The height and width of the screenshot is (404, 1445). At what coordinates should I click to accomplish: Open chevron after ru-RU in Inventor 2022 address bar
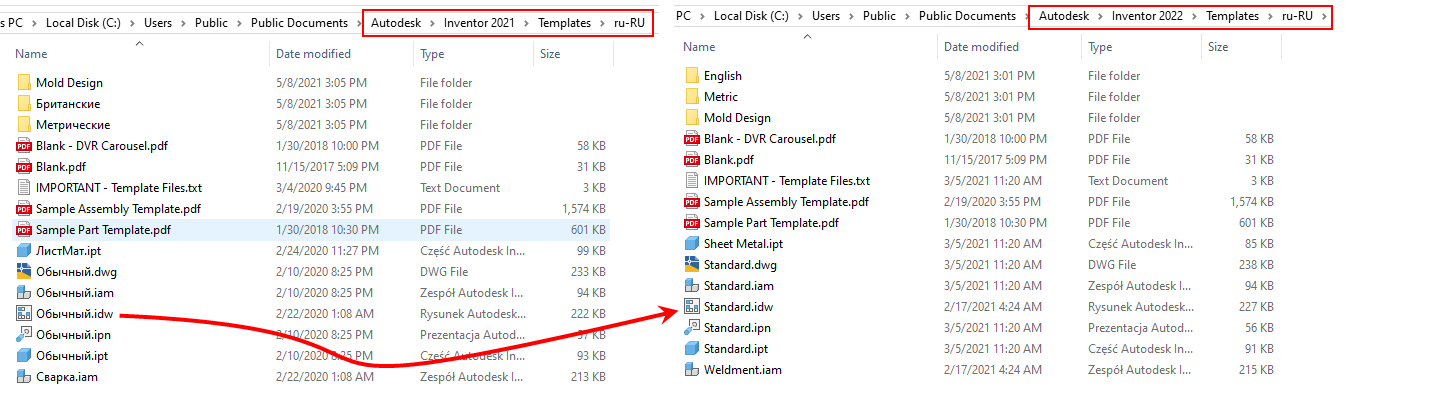tap(1323, 17)
